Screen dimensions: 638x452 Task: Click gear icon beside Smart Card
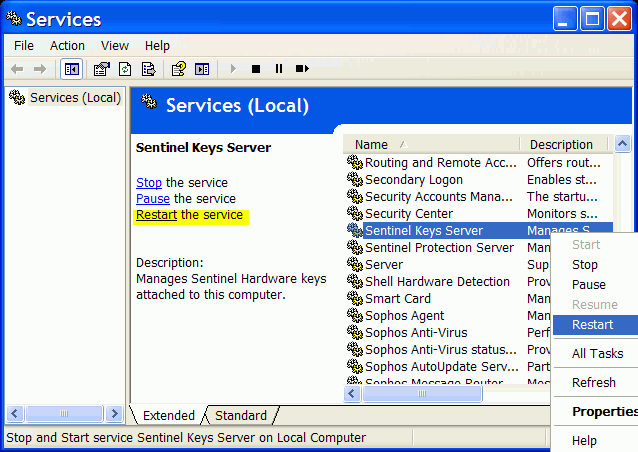pos(355,299)
